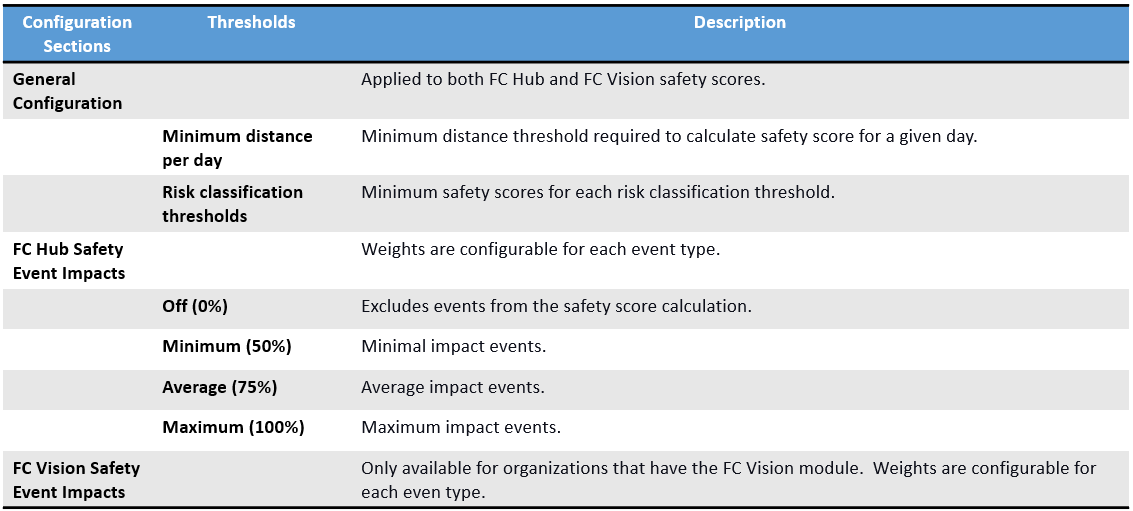Click 'Weights are configurable for each event type'
Screen dimensions: 1133x511
540,249
